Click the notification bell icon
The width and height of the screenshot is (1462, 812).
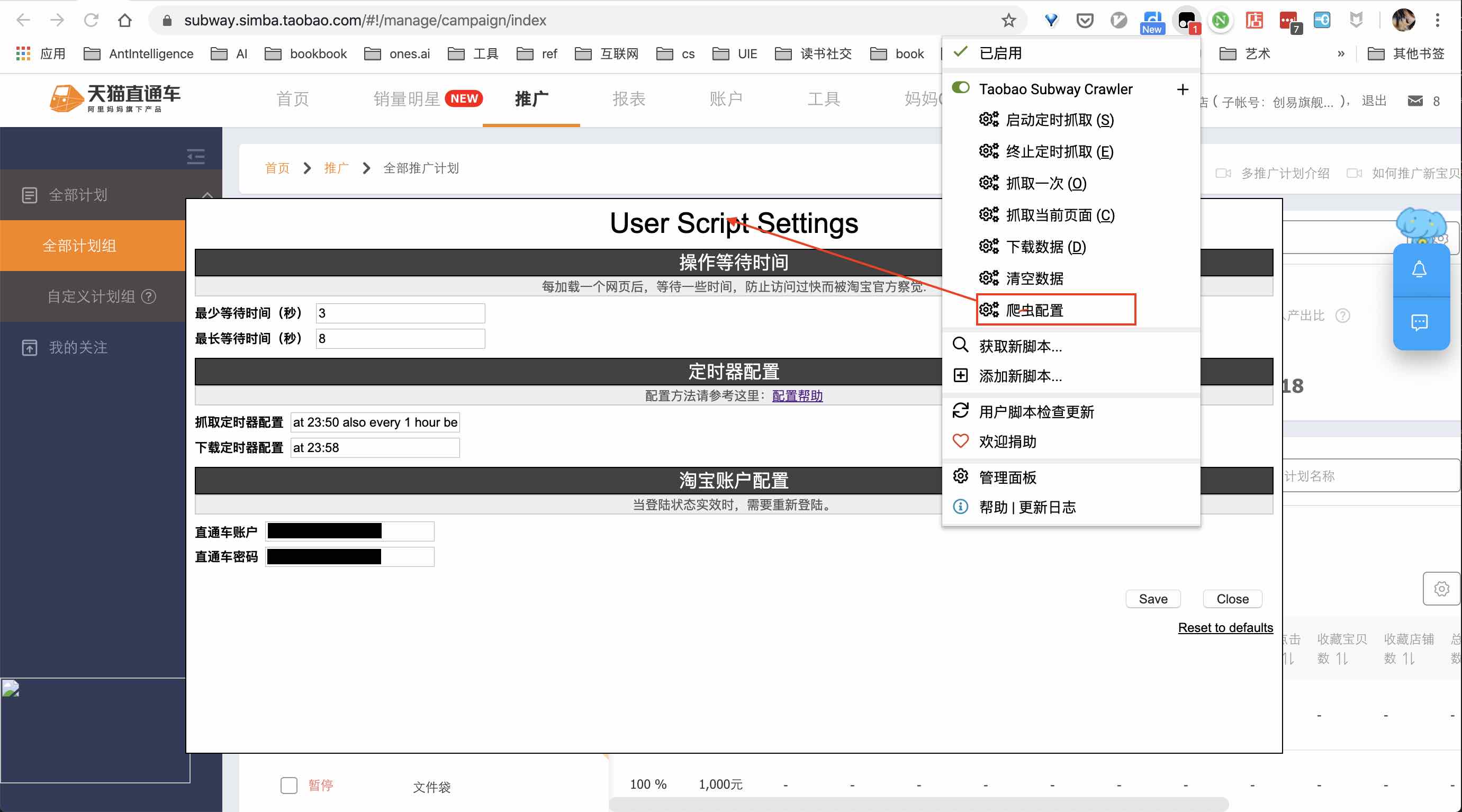(x=1419, y=269)
